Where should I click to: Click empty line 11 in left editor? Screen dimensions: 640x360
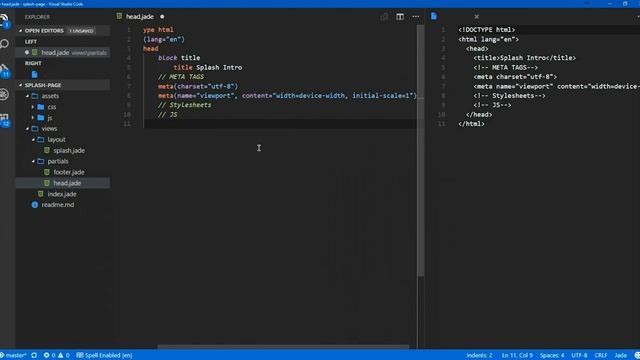pyautogui.click(x=280, y=124)
